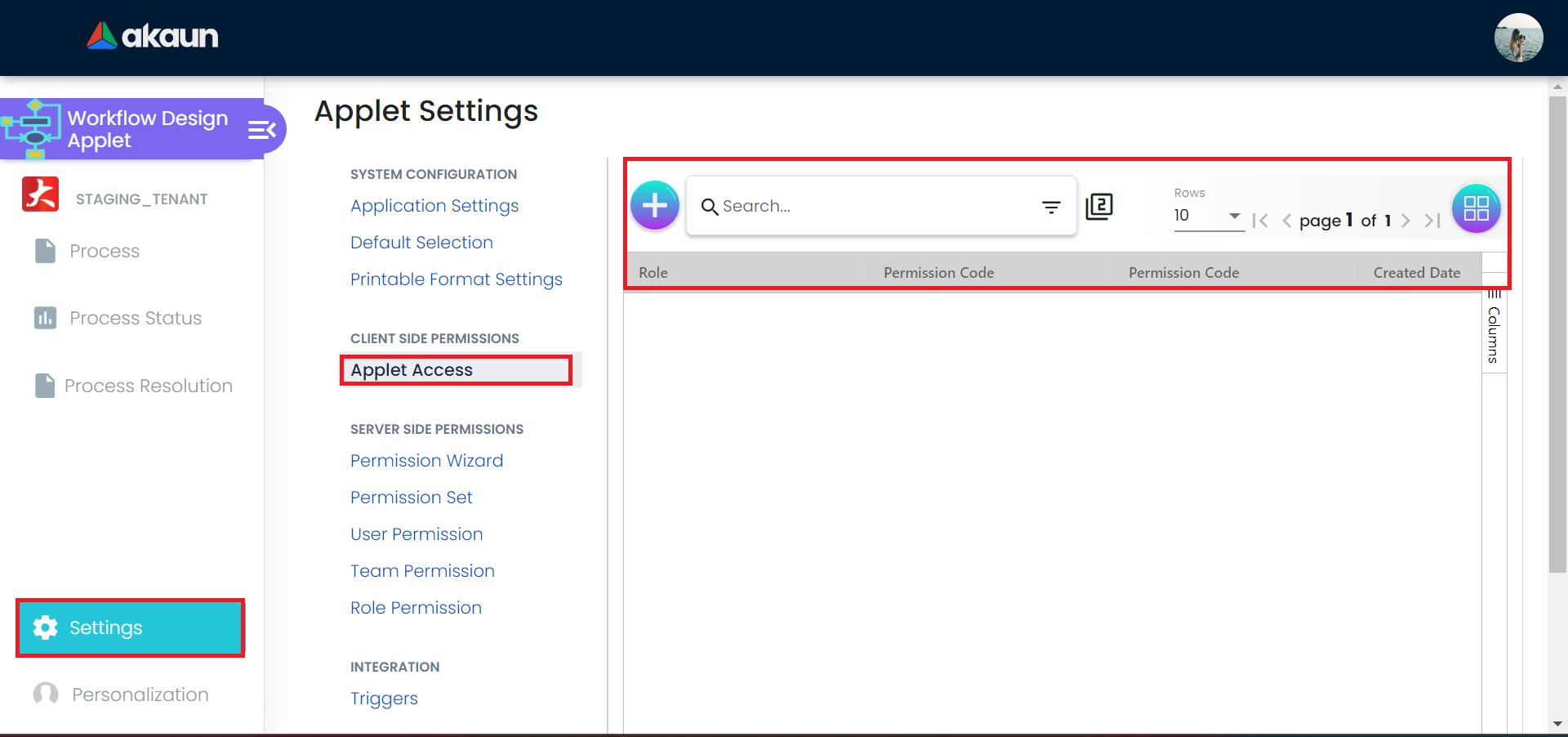Collapse the Workflow Design Applet sidebar
This screenshot has height=737, width=1568.
(x=262, y=130)
